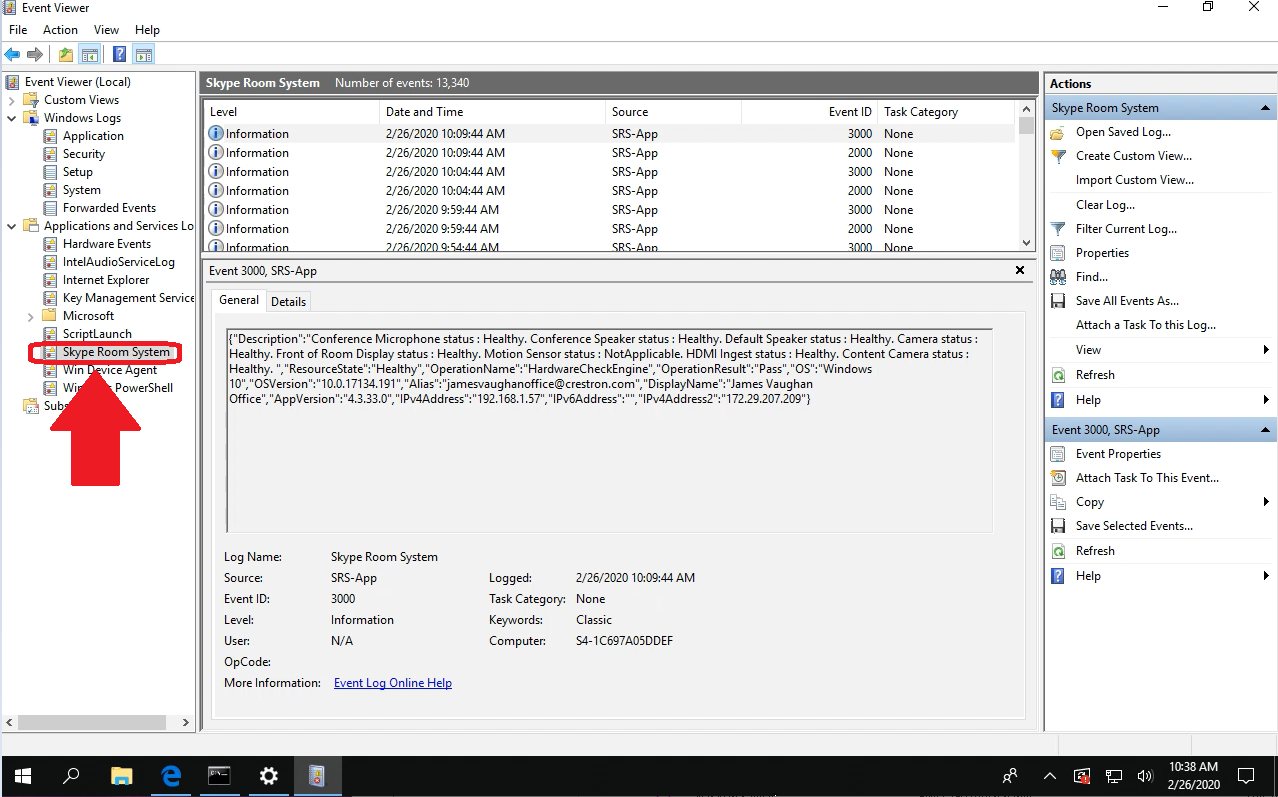Open the Hardware Events log
The height and width of the screenshot is (797, 1278).
[107, 244]
